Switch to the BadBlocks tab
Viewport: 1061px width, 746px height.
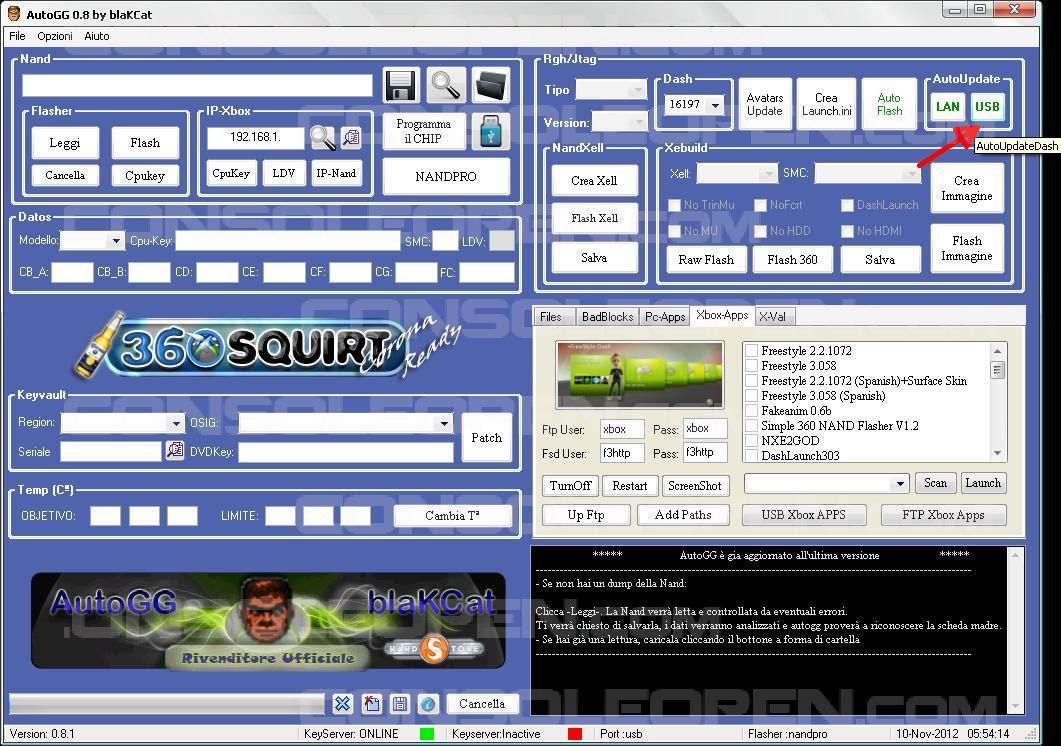tap(607, 317)
